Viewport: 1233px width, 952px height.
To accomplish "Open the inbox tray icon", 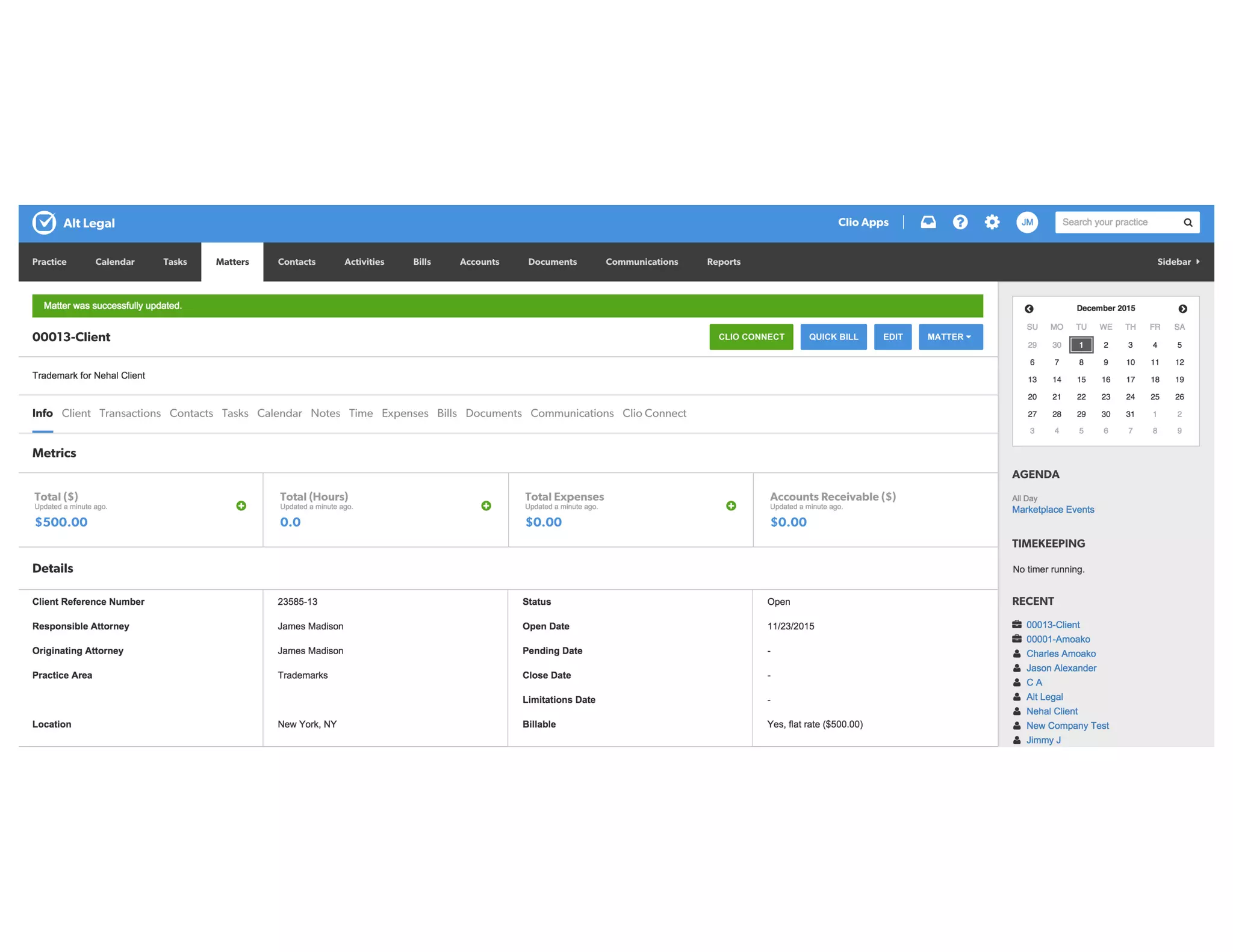I will coord(928,222).
